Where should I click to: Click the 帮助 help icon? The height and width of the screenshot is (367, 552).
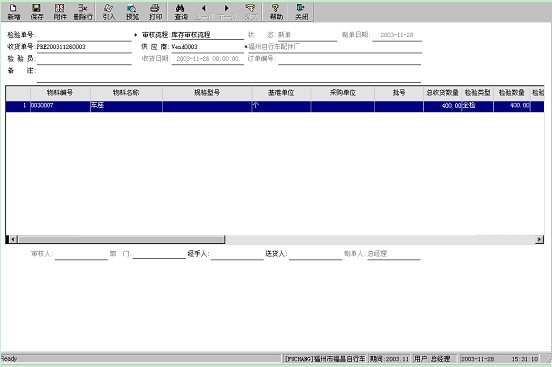[x=276, y=12]
